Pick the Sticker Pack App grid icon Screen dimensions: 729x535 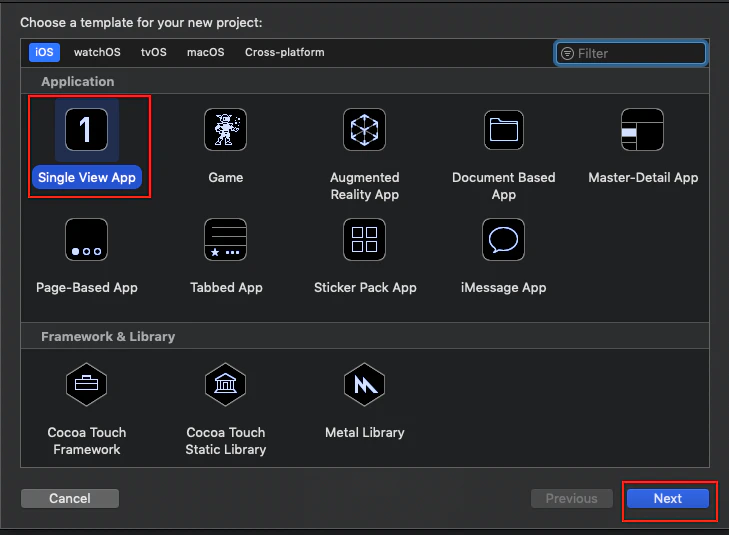[364, 239]
